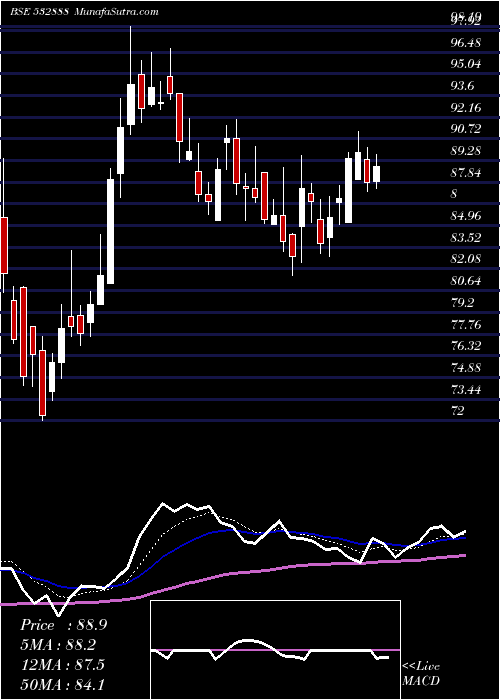Select the 80.64 price axis label
Screen dimensions: 500x700
tap(466, 281)
